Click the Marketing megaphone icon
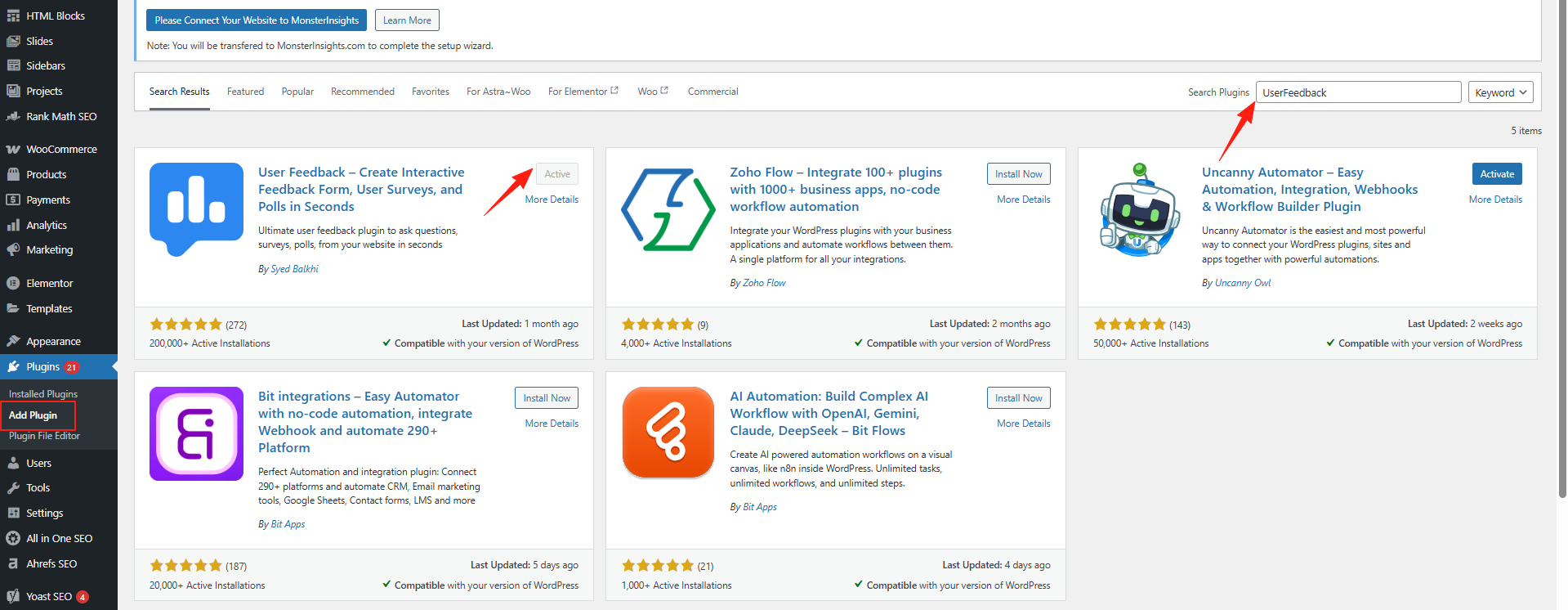1568x610 pixels. [13, 250]
